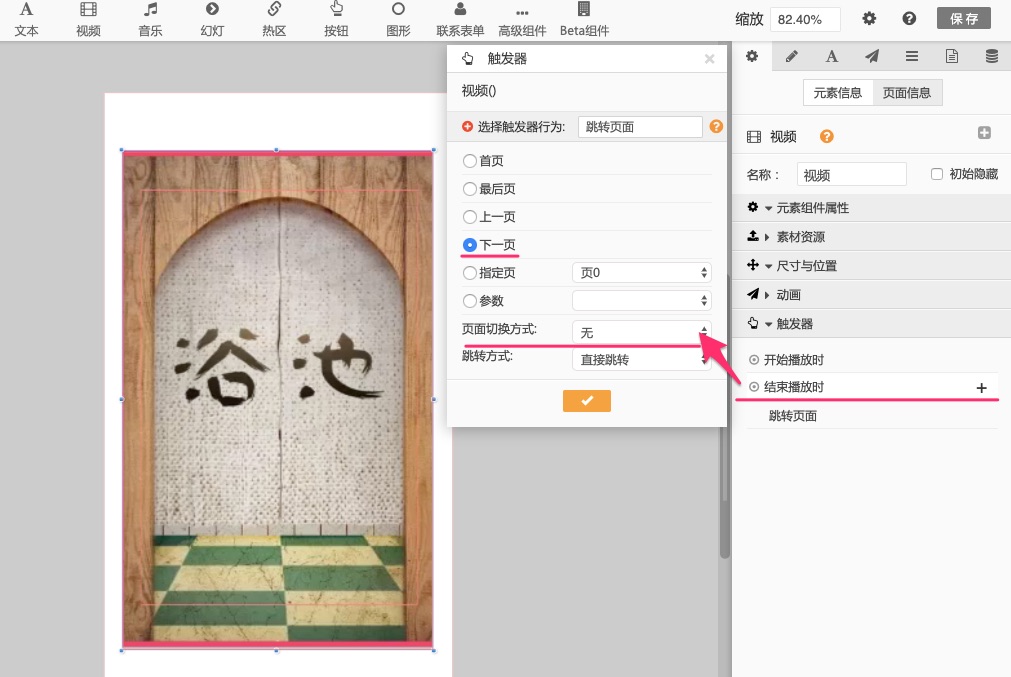Click orange help icon beside 视频 heading
1011x677 pixels.
827,136
